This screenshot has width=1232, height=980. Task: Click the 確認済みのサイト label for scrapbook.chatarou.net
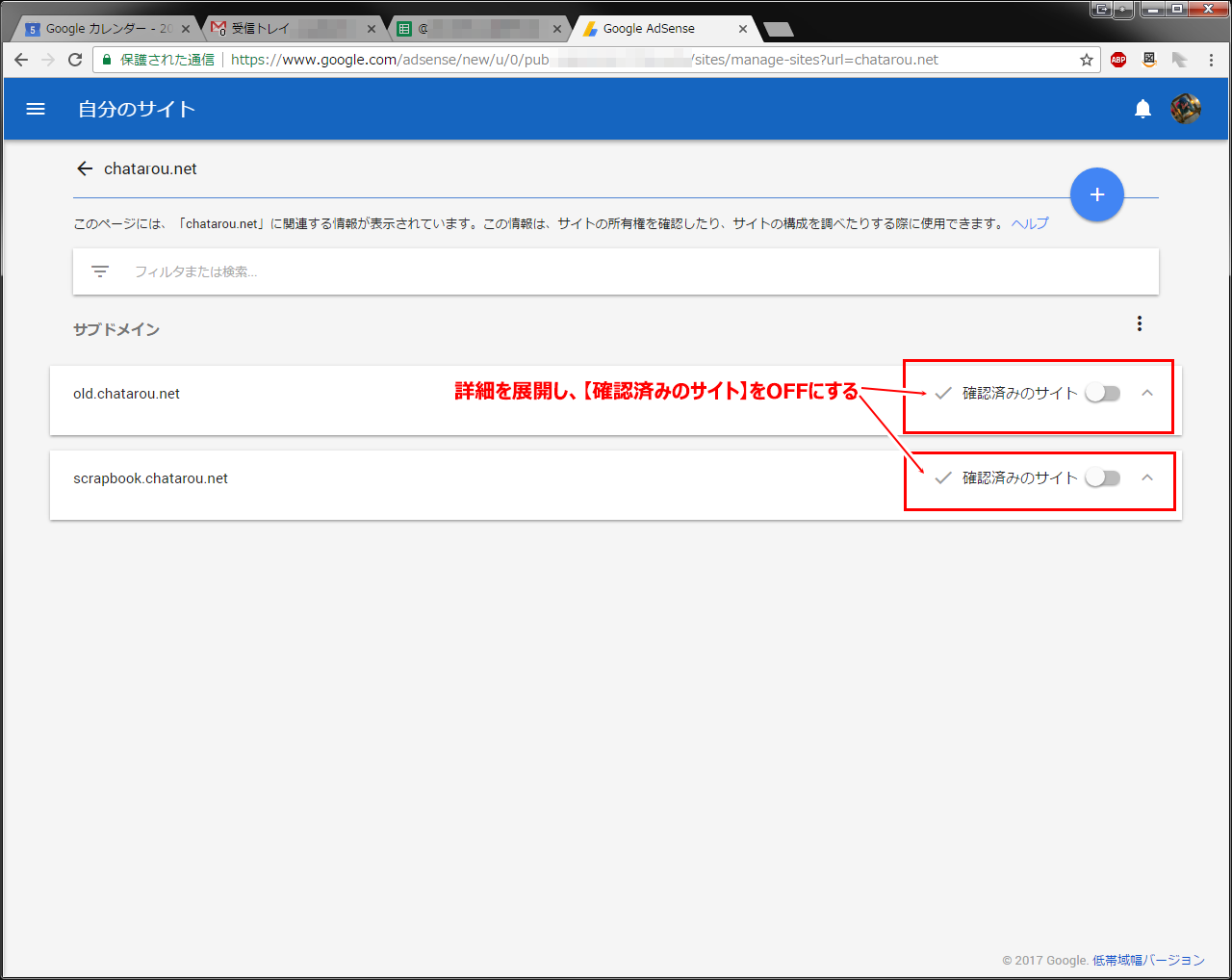click(x=1019, y=477)
